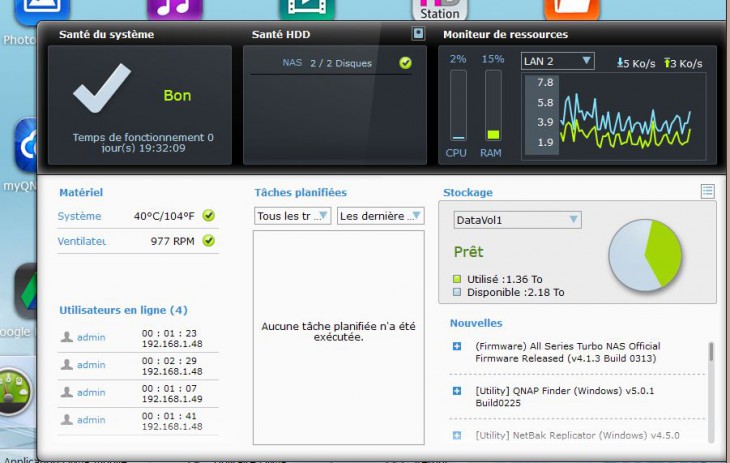
Task: Click the '977 RPM' fan value
Action: coord(172,241)
